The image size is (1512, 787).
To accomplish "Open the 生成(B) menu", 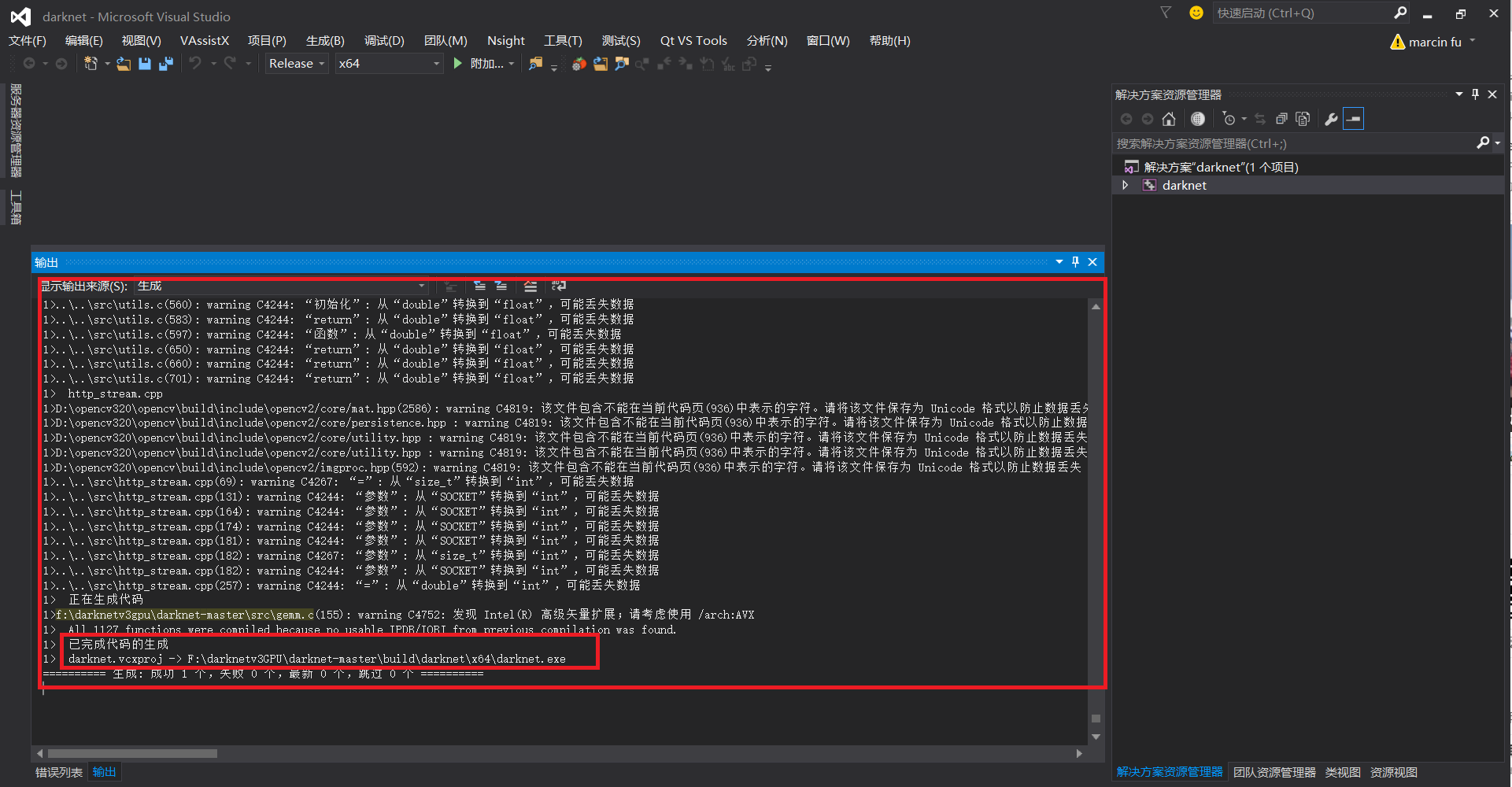I will [325, 40].
